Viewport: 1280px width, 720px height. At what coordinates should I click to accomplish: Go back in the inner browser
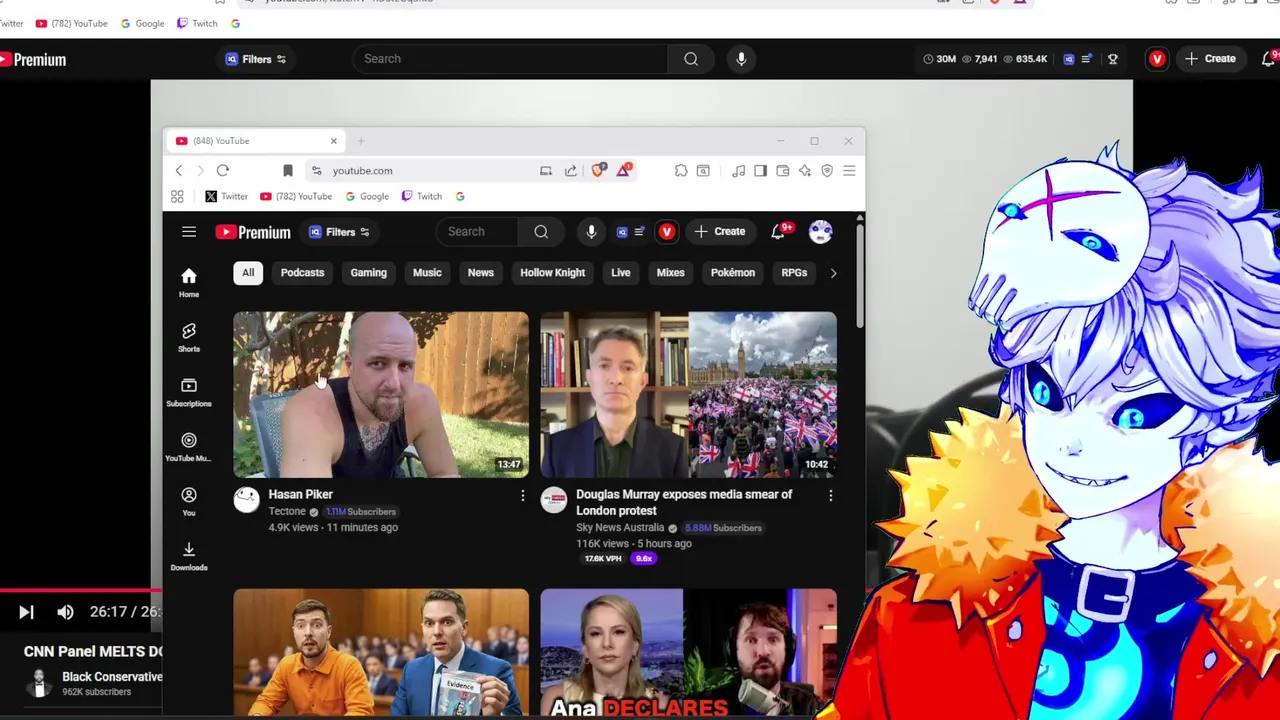179,171
